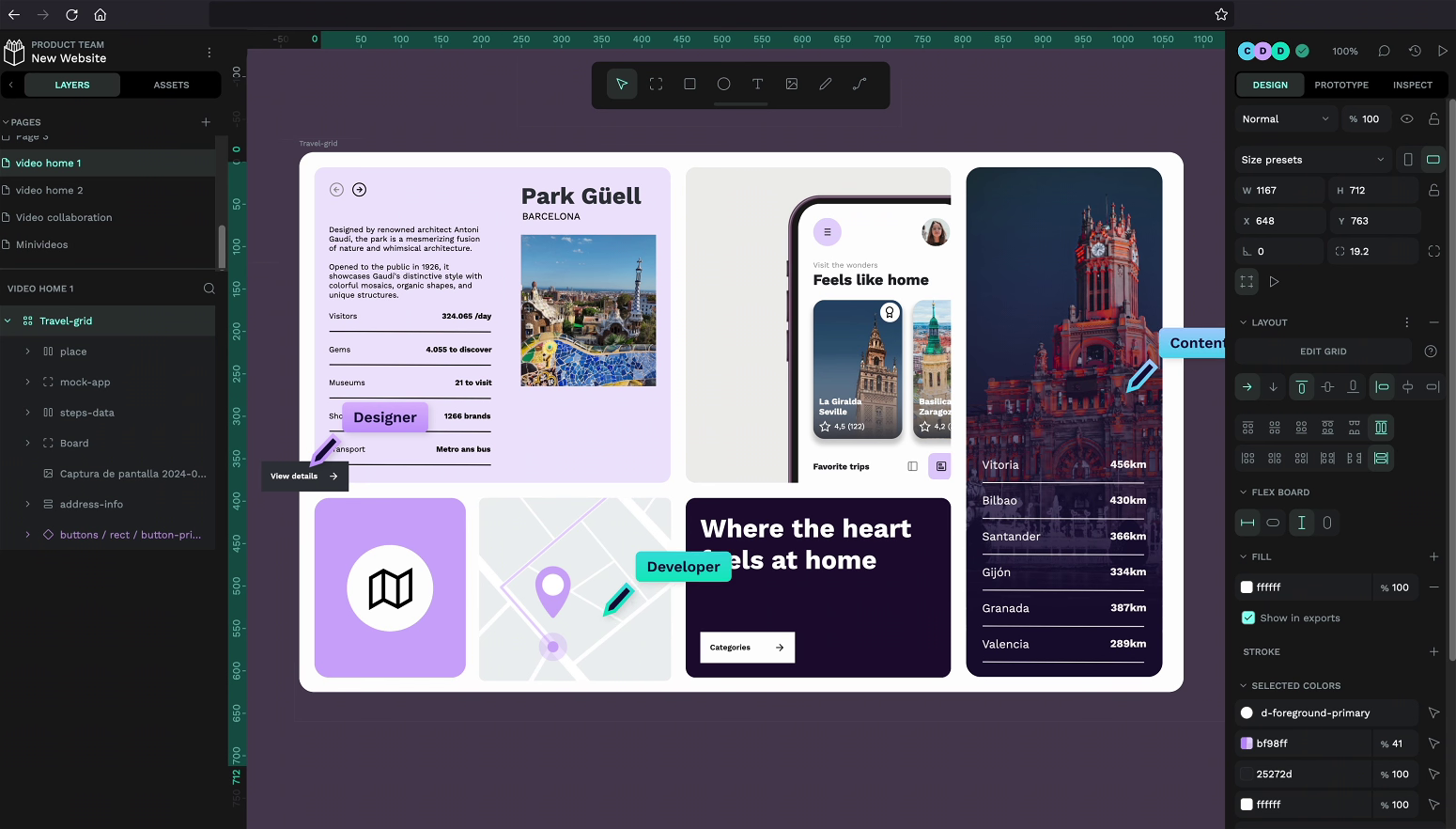Click the bf98ff selected color swatch
Viewport: 1456px width, 829px height.
1247,743
